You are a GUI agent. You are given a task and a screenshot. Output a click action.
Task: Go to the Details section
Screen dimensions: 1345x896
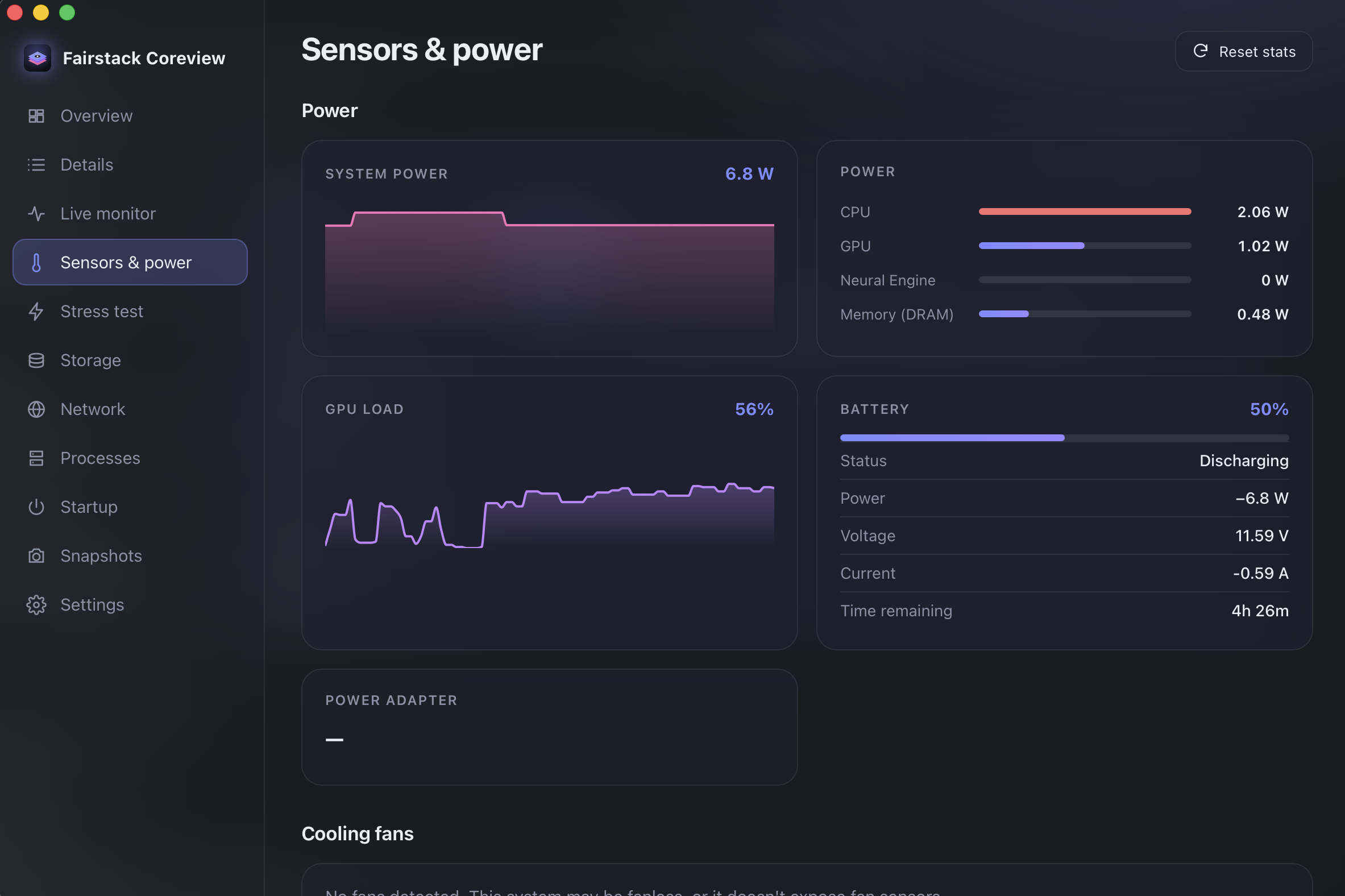click(x=130, y=164)
